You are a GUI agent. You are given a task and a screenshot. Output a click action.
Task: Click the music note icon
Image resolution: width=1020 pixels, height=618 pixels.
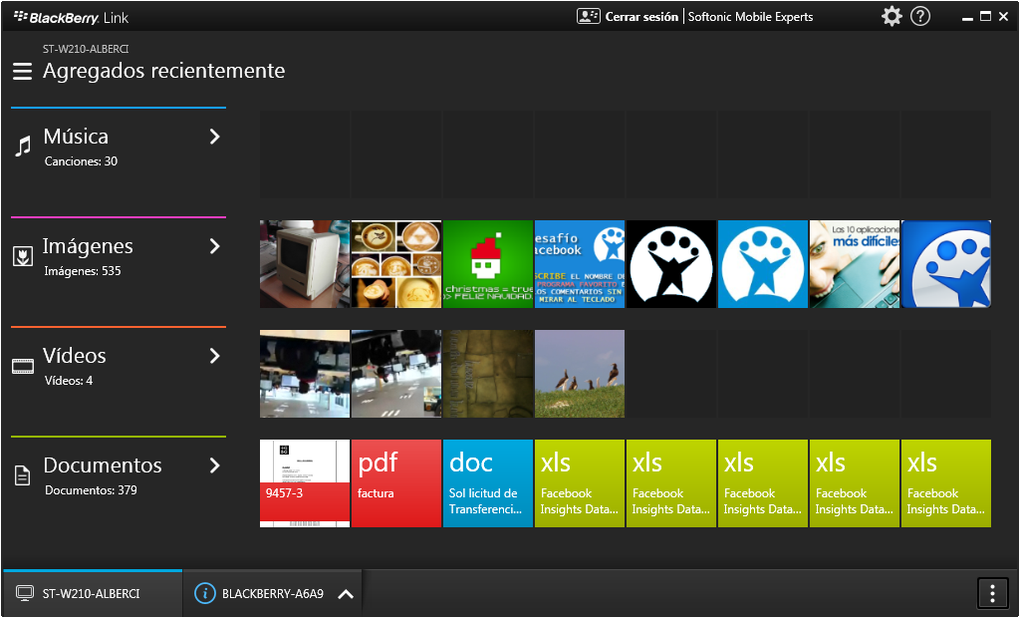(x=23, y=146)
